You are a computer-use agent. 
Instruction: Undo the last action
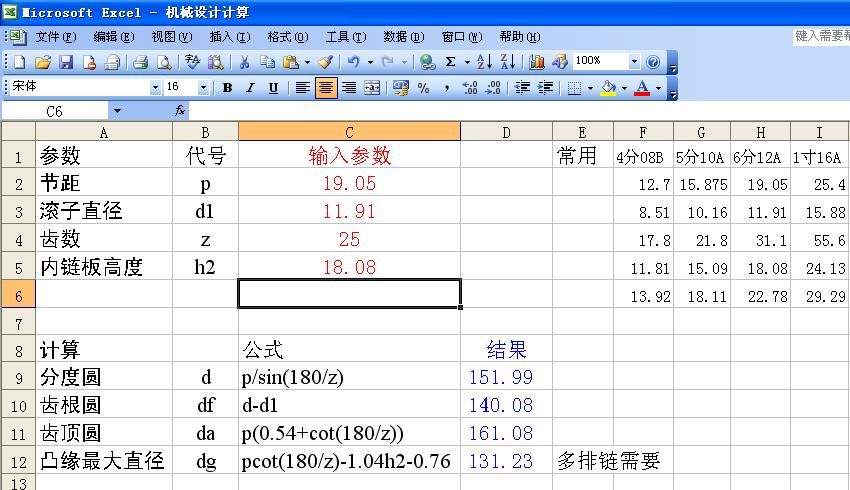[354, 62]
